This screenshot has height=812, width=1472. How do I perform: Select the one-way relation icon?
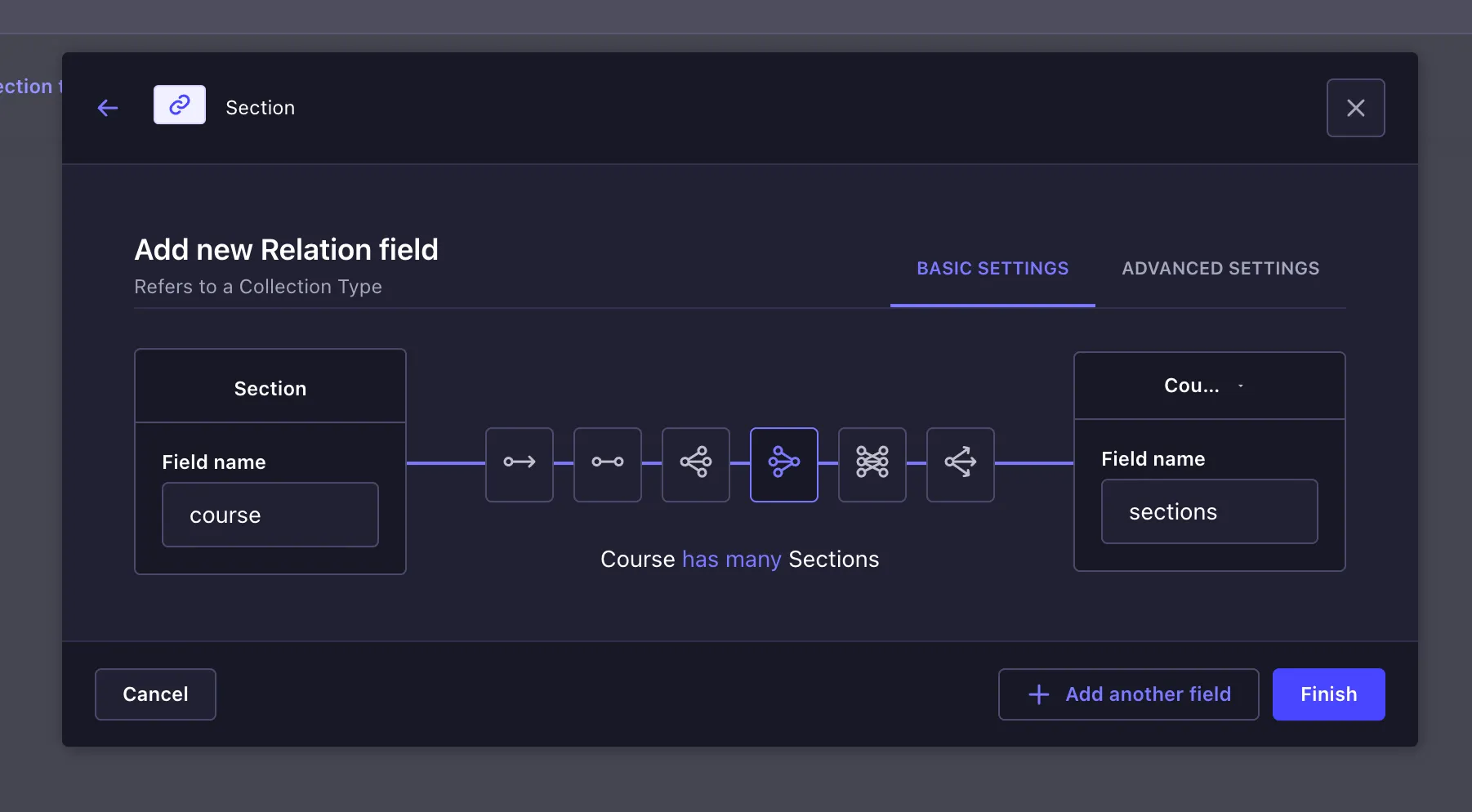(520, 464)
